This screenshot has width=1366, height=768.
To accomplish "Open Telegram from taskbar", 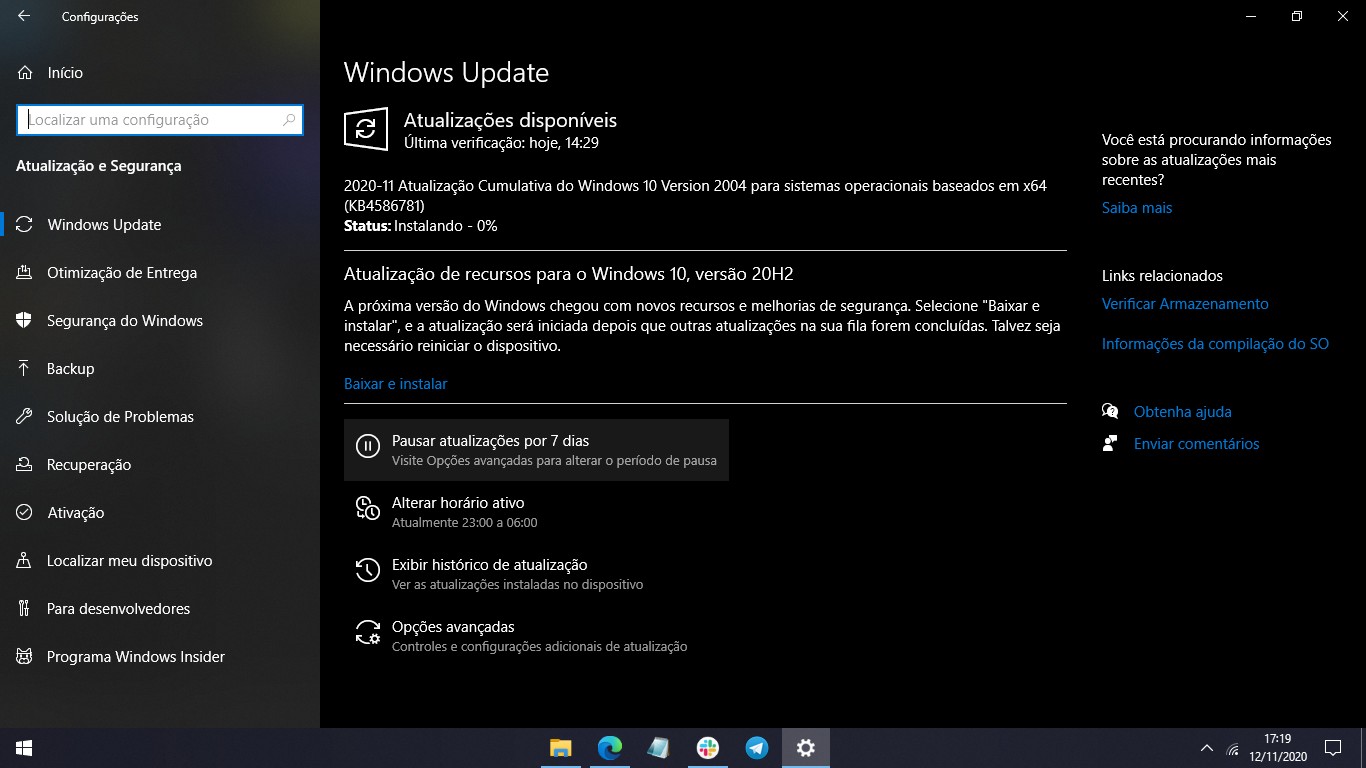I will 757,748.
